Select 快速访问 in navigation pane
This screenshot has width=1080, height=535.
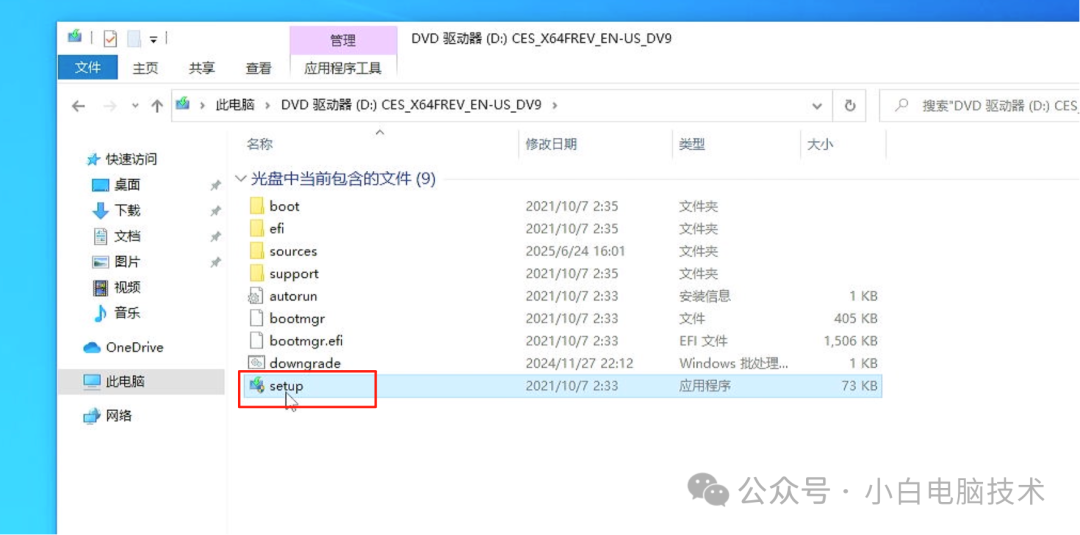point(121,159)
